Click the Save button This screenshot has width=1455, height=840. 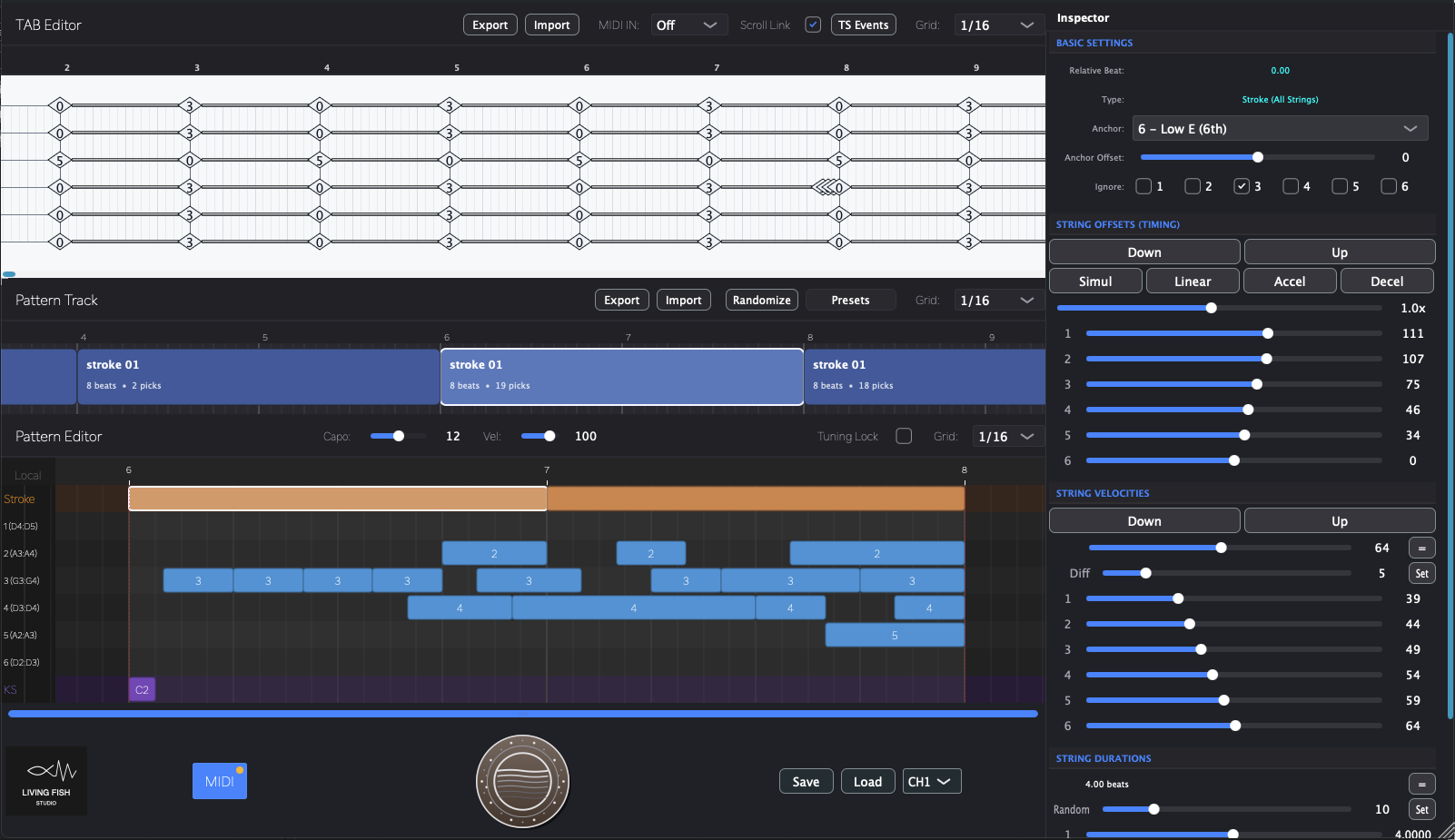coord(806,781)
